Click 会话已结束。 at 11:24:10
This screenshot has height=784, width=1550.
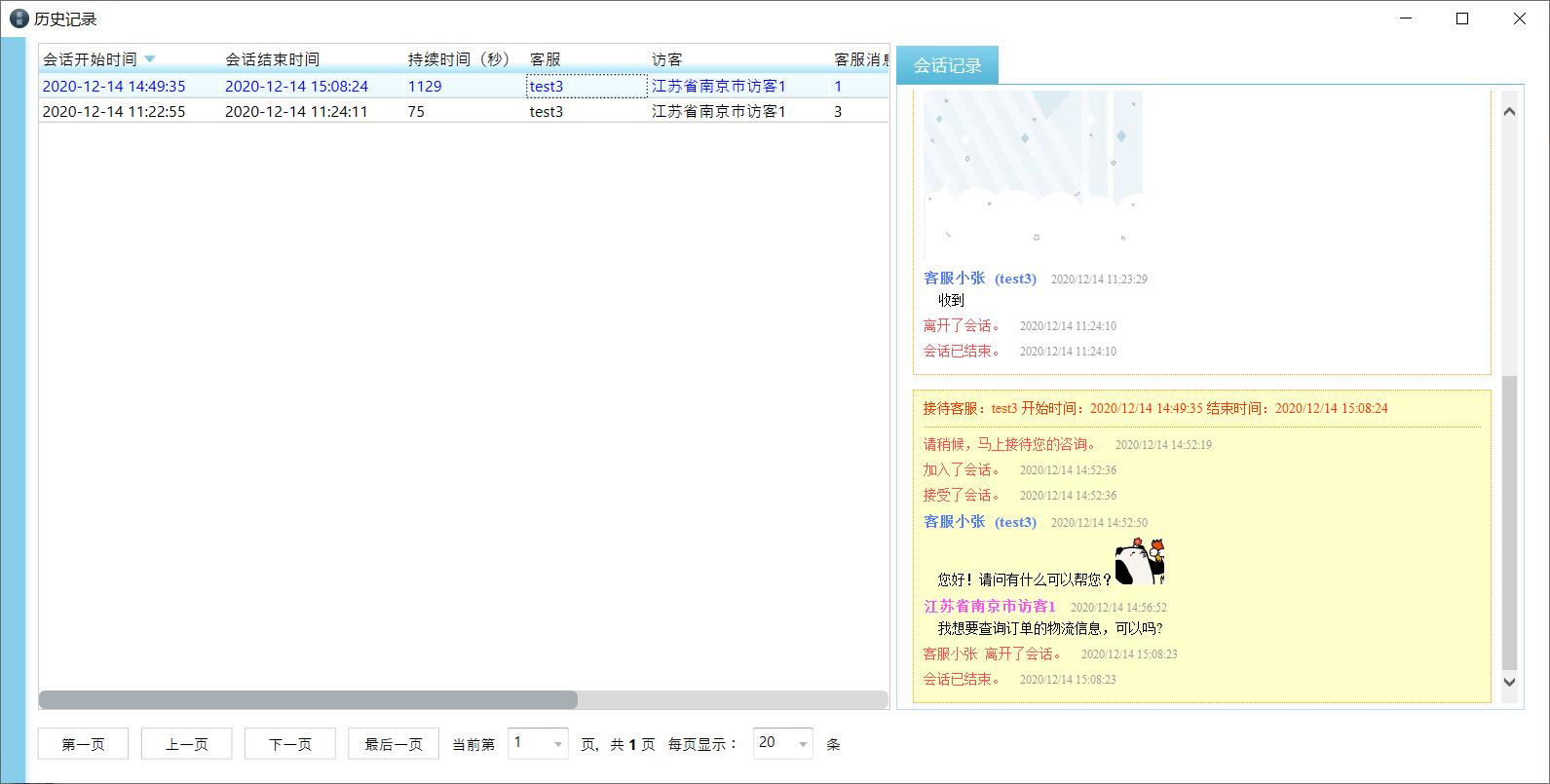964,351
